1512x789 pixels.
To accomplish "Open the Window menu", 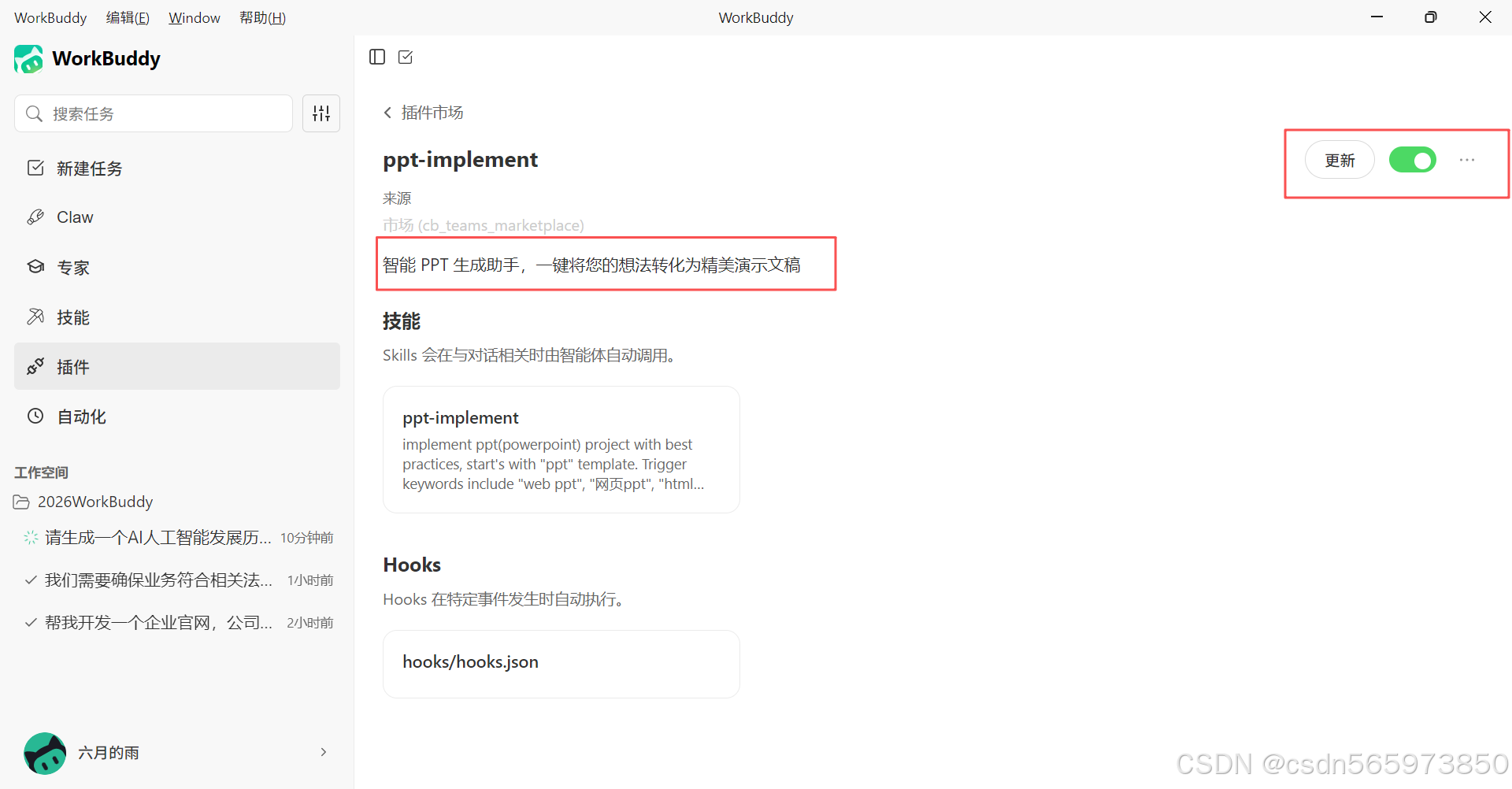I will [x=195, y=17].
